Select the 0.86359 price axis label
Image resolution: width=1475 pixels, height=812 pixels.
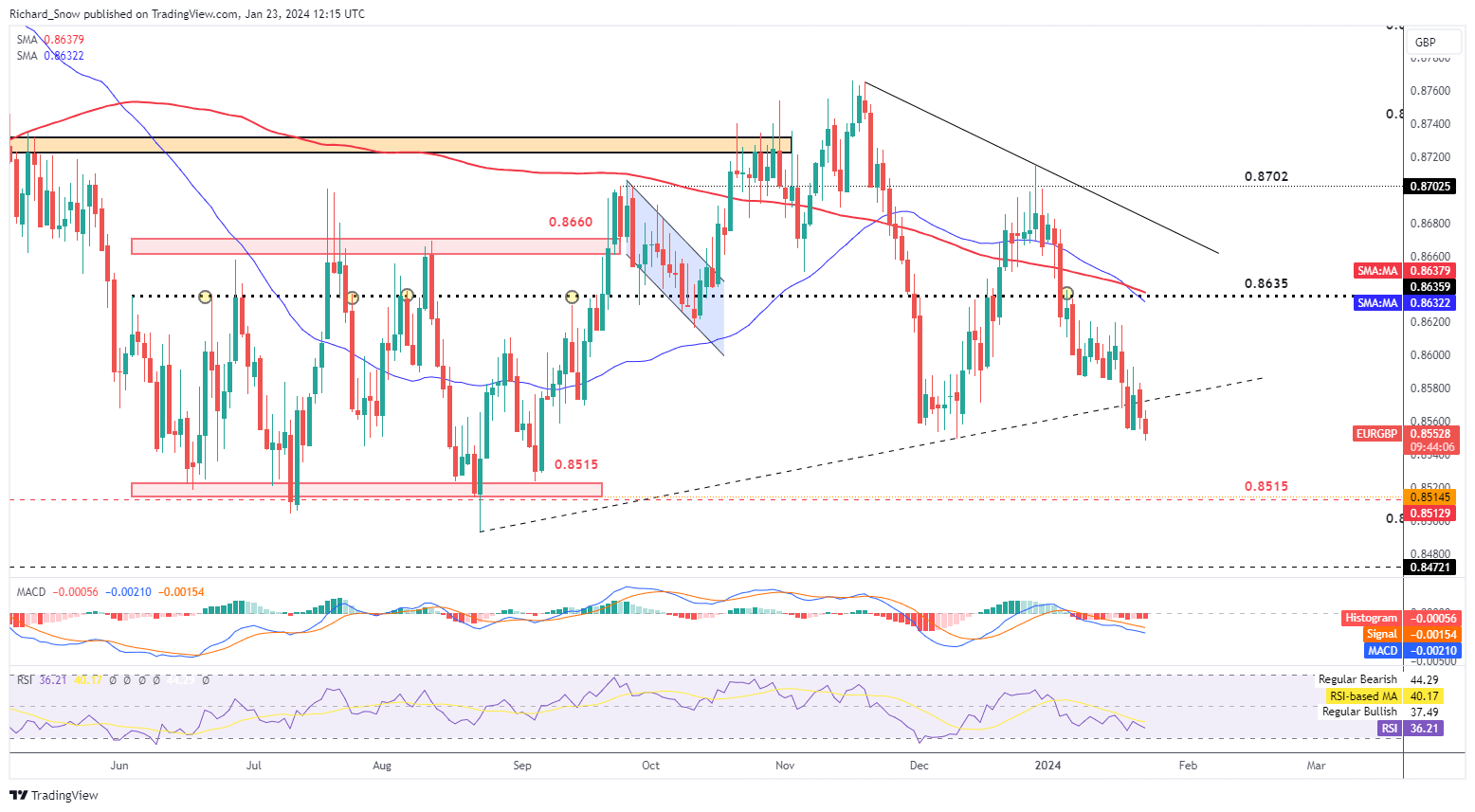click(x=1431, y=287)
